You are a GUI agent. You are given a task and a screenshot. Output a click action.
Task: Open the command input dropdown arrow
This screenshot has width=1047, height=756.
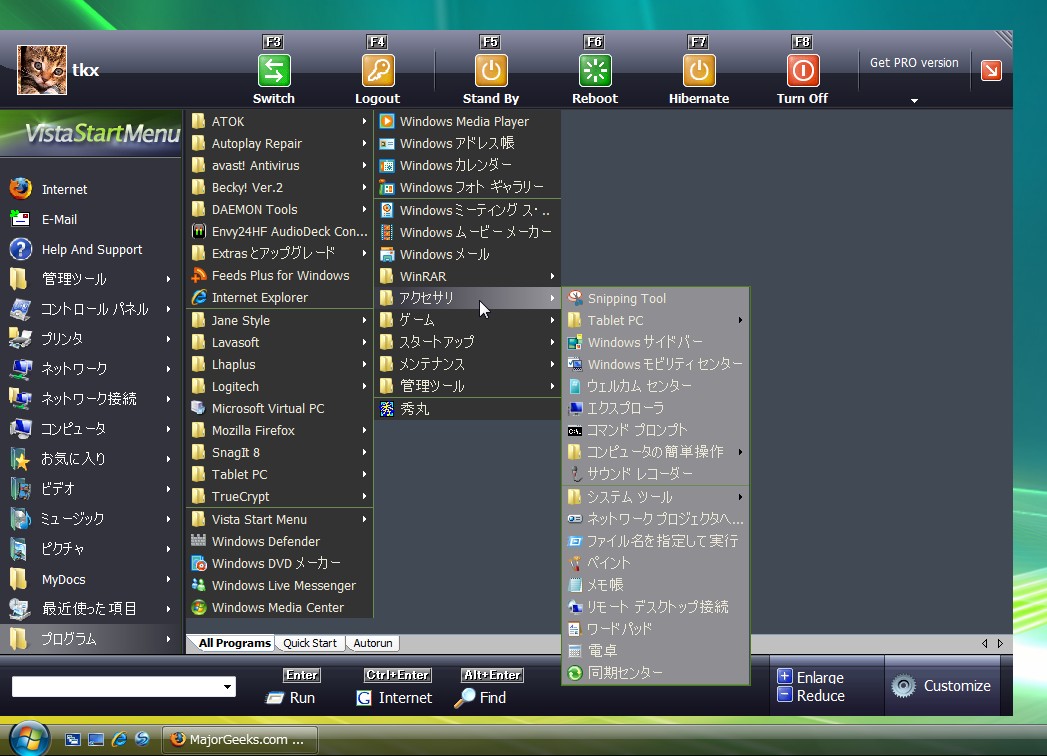tap(228, 687)
